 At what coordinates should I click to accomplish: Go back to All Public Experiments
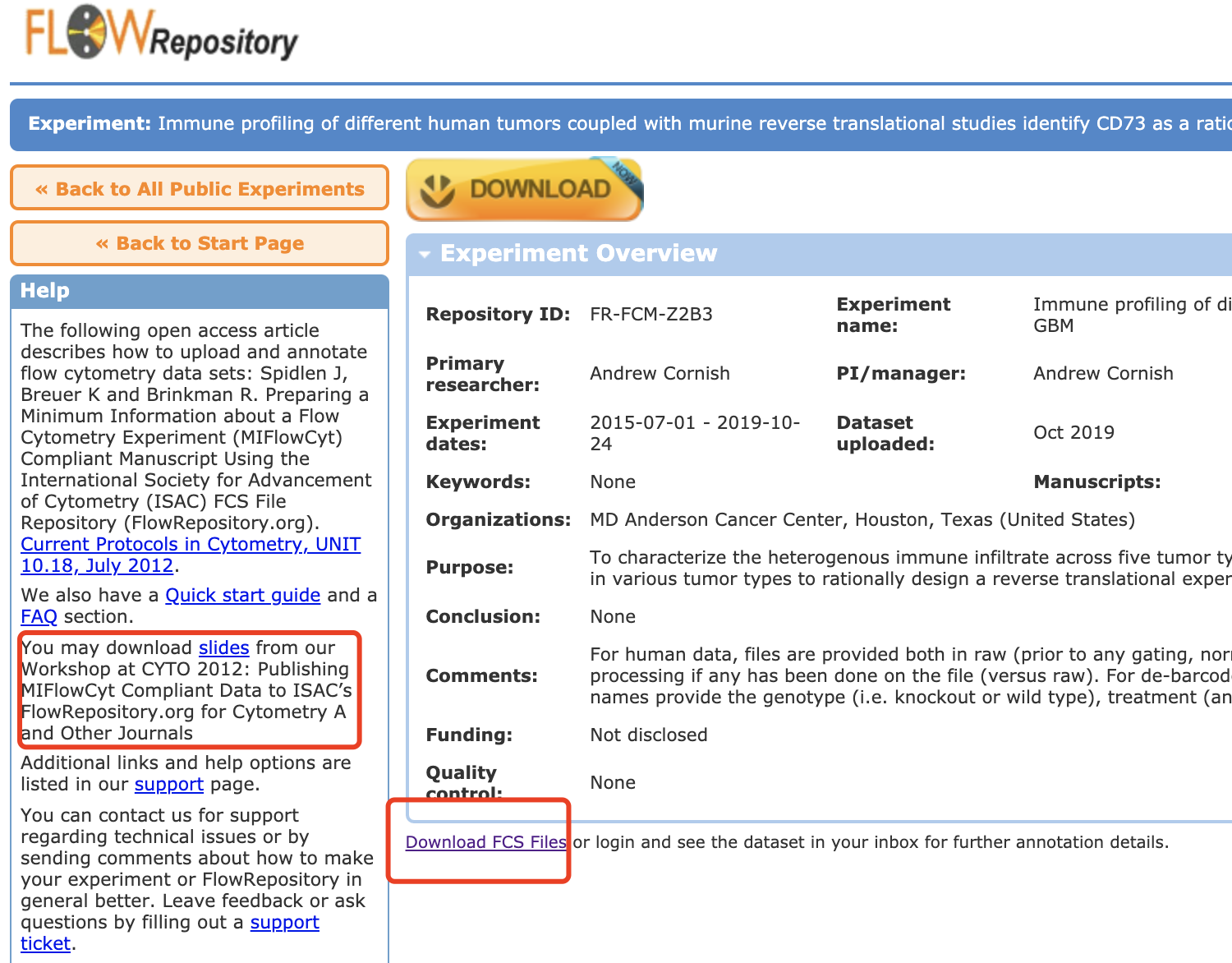[x=200, y=188]
